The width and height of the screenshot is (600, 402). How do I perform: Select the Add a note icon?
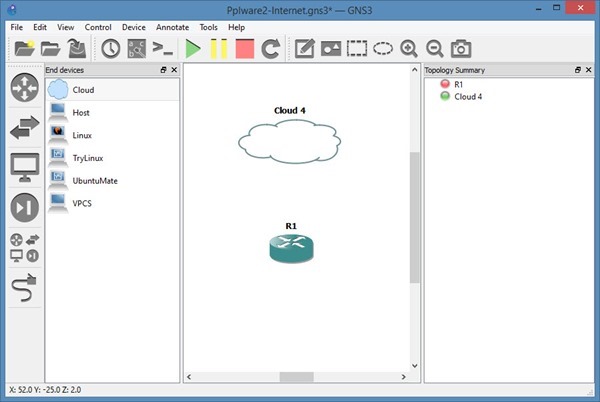tap(305, 49)
